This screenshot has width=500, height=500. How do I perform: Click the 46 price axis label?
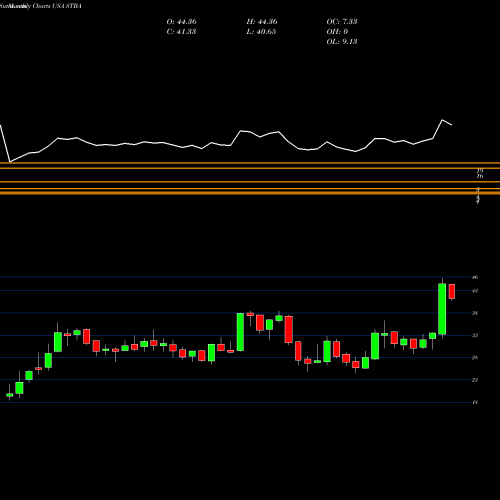(475, 277)
